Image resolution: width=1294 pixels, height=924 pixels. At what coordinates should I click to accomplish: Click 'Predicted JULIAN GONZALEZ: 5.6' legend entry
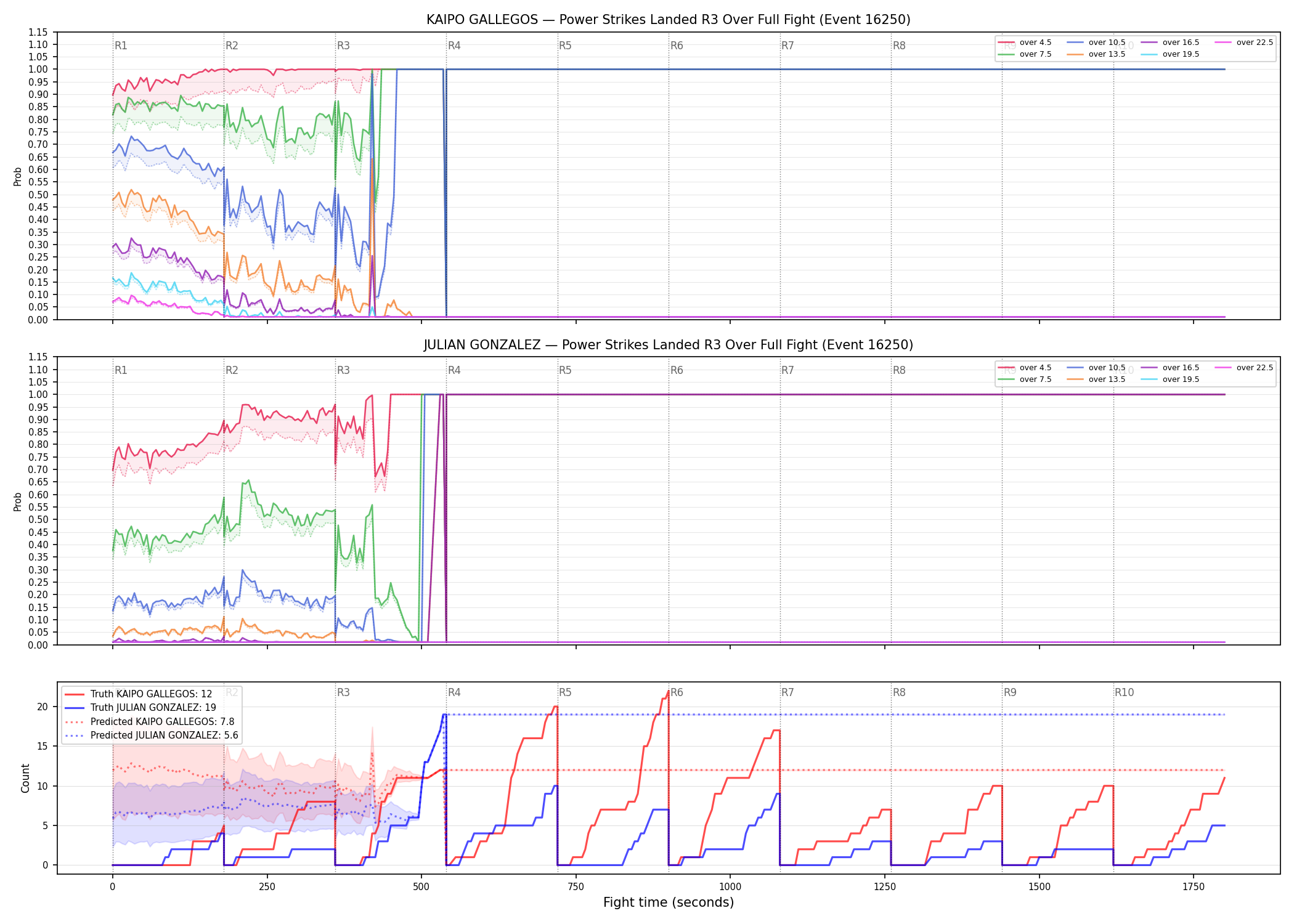[152, 735]
